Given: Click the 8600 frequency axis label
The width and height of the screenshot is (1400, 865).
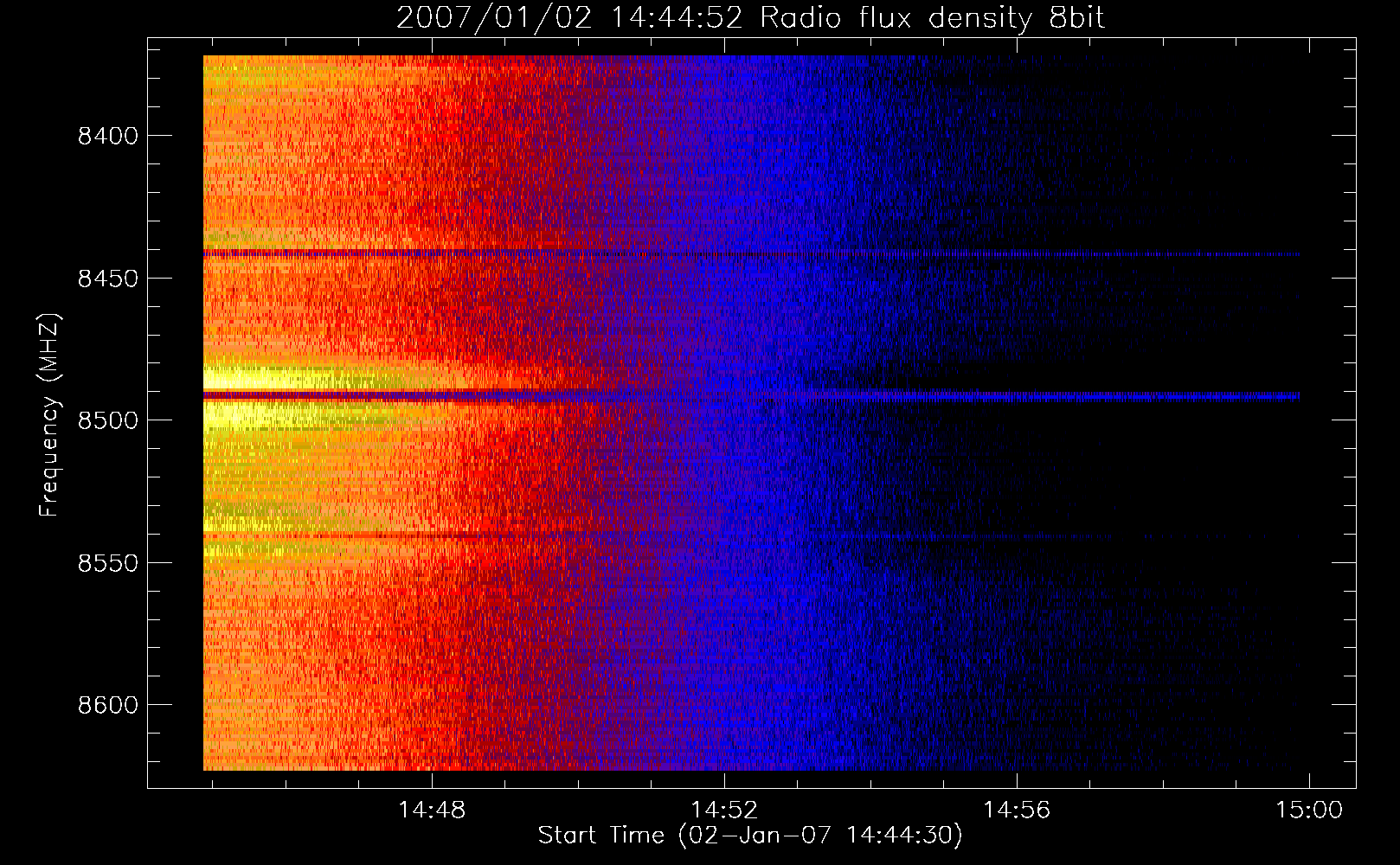Looking at the screenshot, I should tap(107, 705).
